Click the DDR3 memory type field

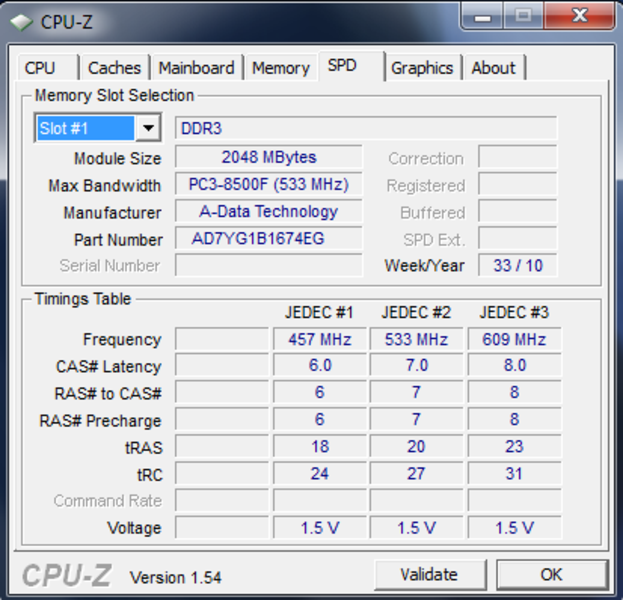pyautogui.click(x=366, y=128)
